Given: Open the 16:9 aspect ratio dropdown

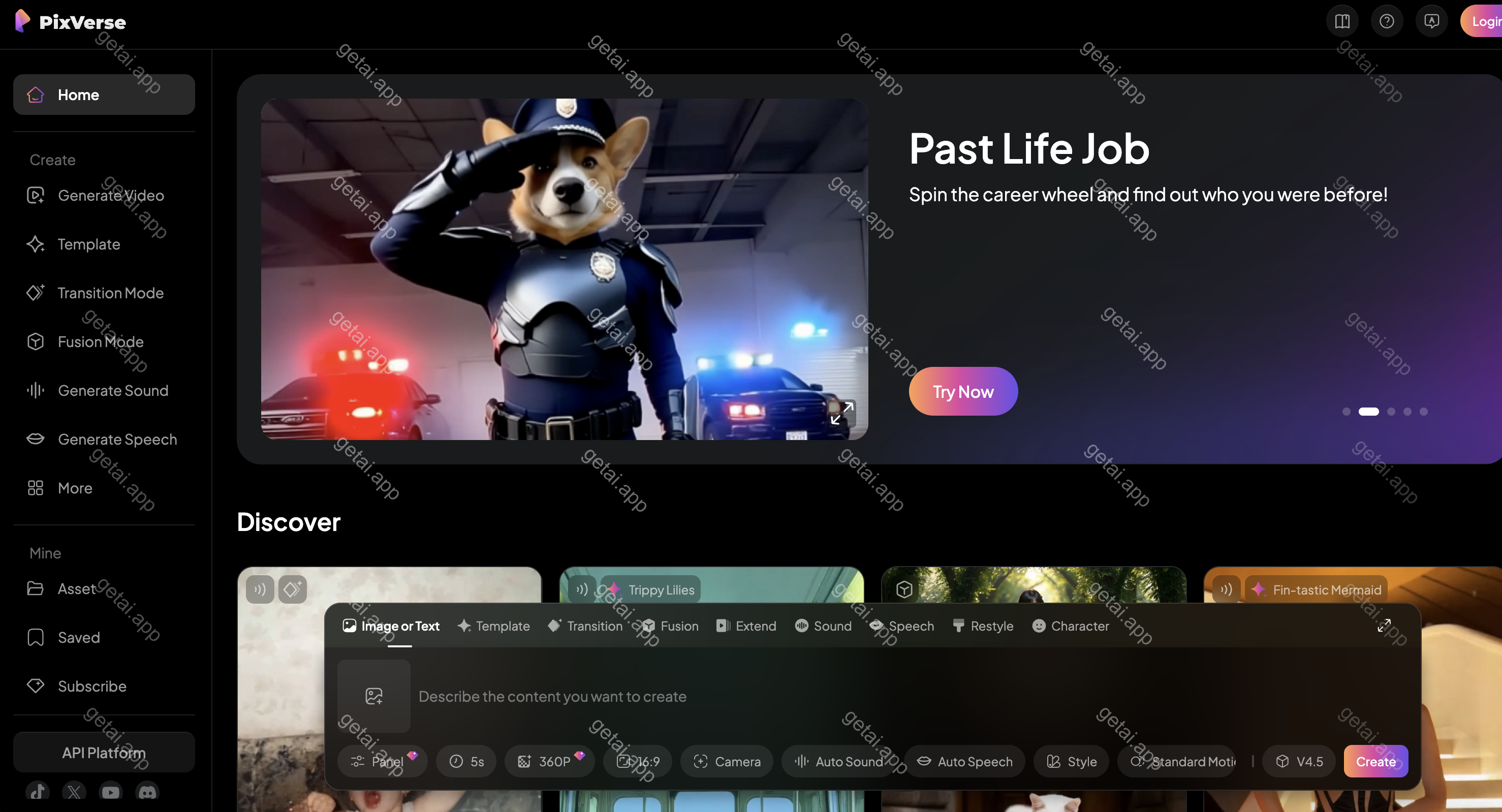Looking at the screenshot, I should pos(637,761).
